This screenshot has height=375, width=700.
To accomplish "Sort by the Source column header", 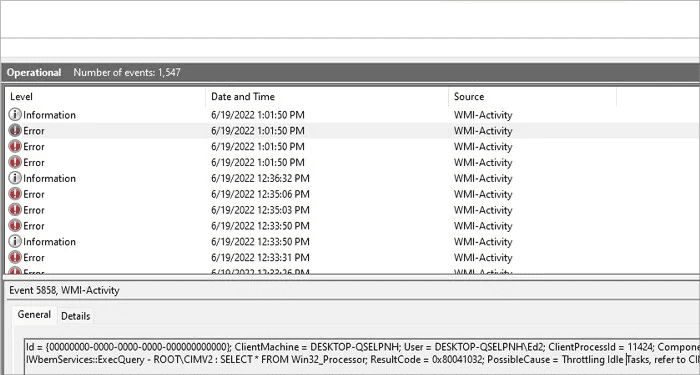I will click(533, 96).
